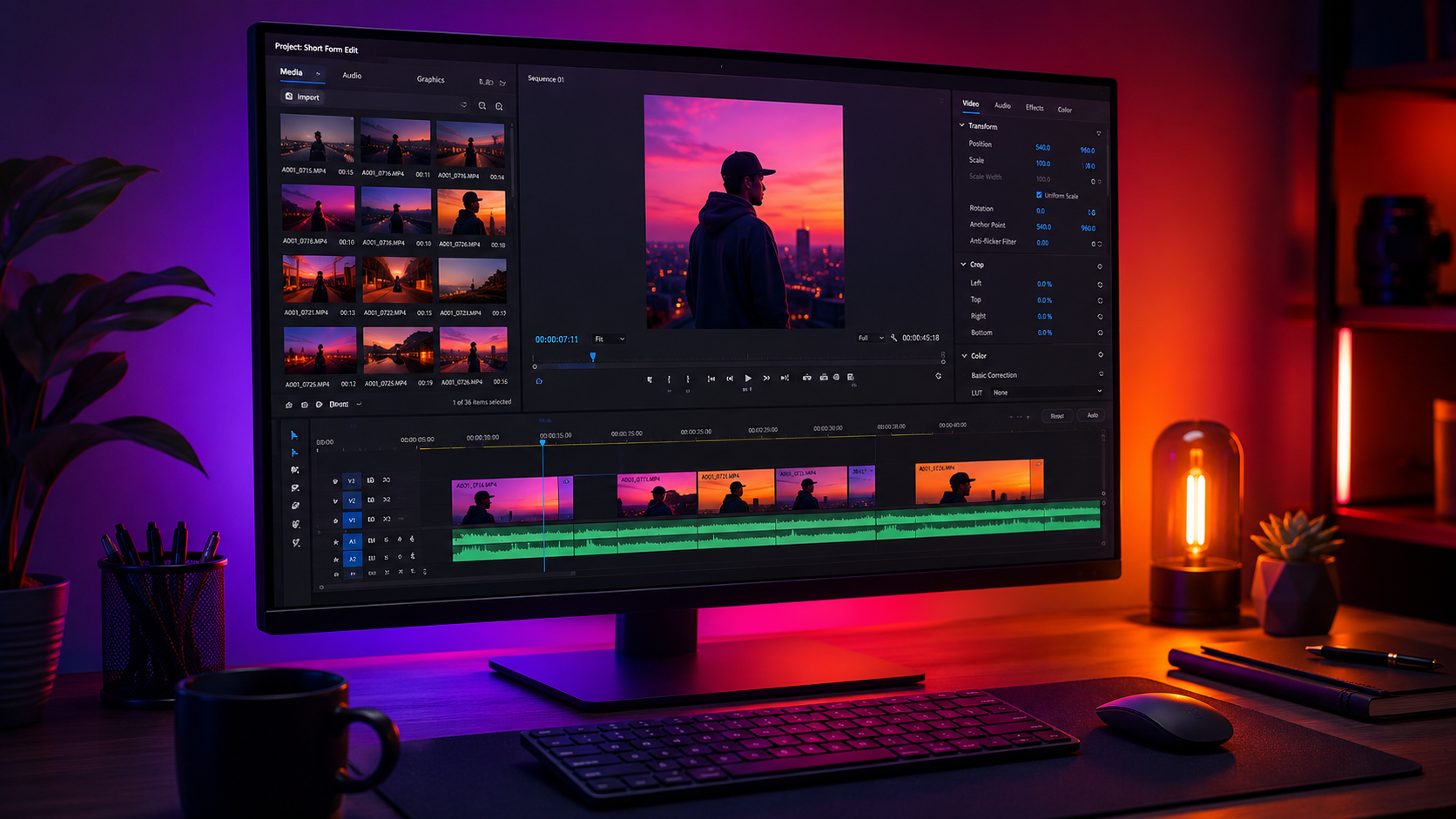This screenshot has width=1456, height=819.
Task: Click the Lift icon in the transport bar
Action: pos(807,378)
